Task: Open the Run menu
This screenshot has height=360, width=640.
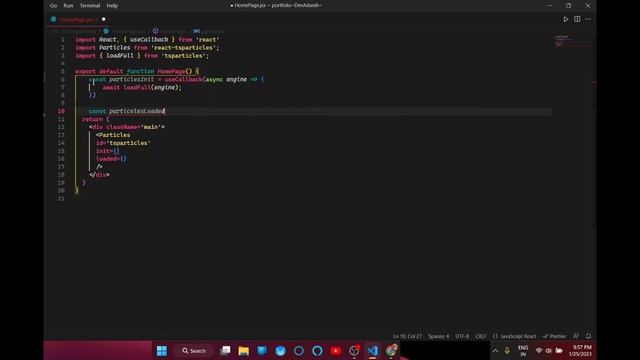Action: pyautogui.click(x=68, y=6)
